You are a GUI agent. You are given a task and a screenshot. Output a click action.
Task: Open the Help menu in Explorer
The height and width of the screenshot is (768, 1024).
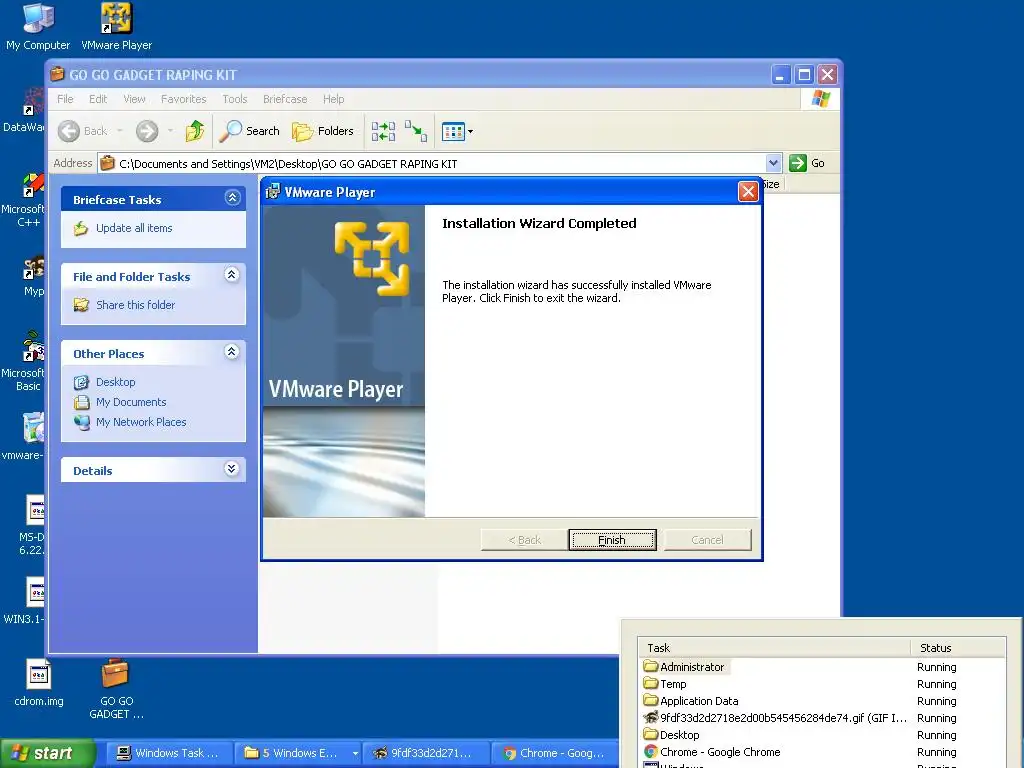(x=333, y=99)
